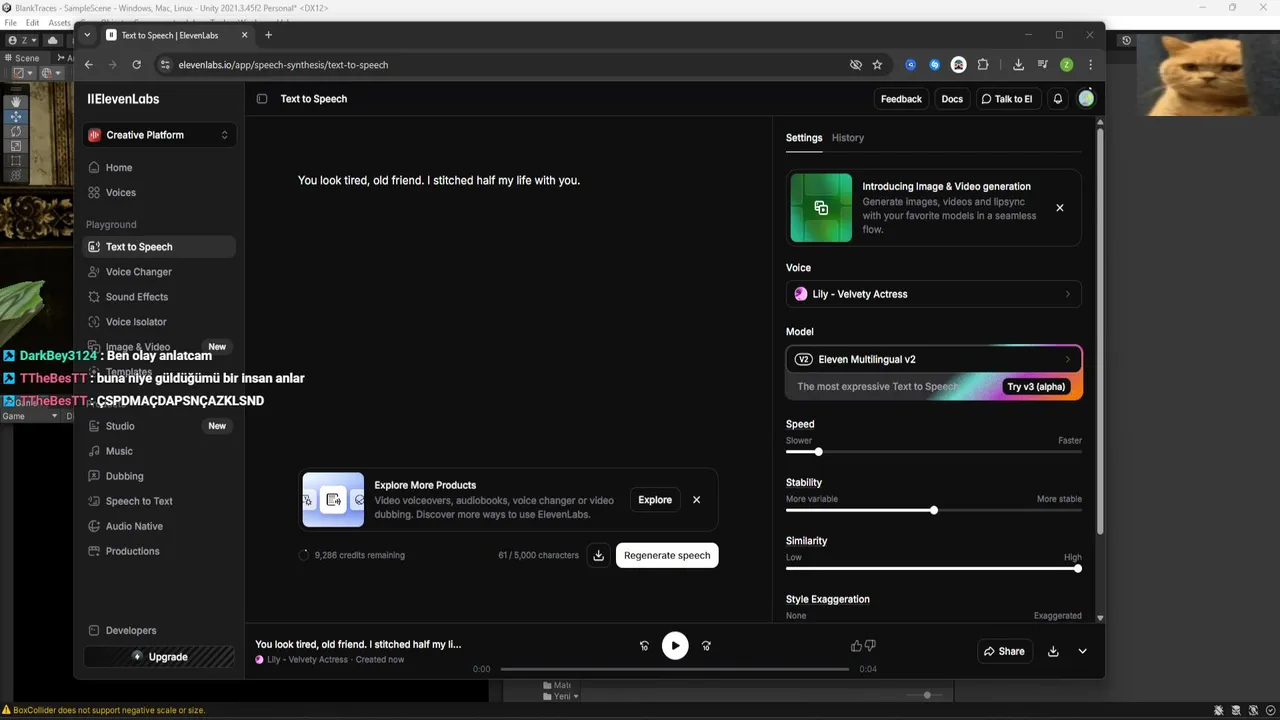Select the Settings tab

[x=804, y=138]
